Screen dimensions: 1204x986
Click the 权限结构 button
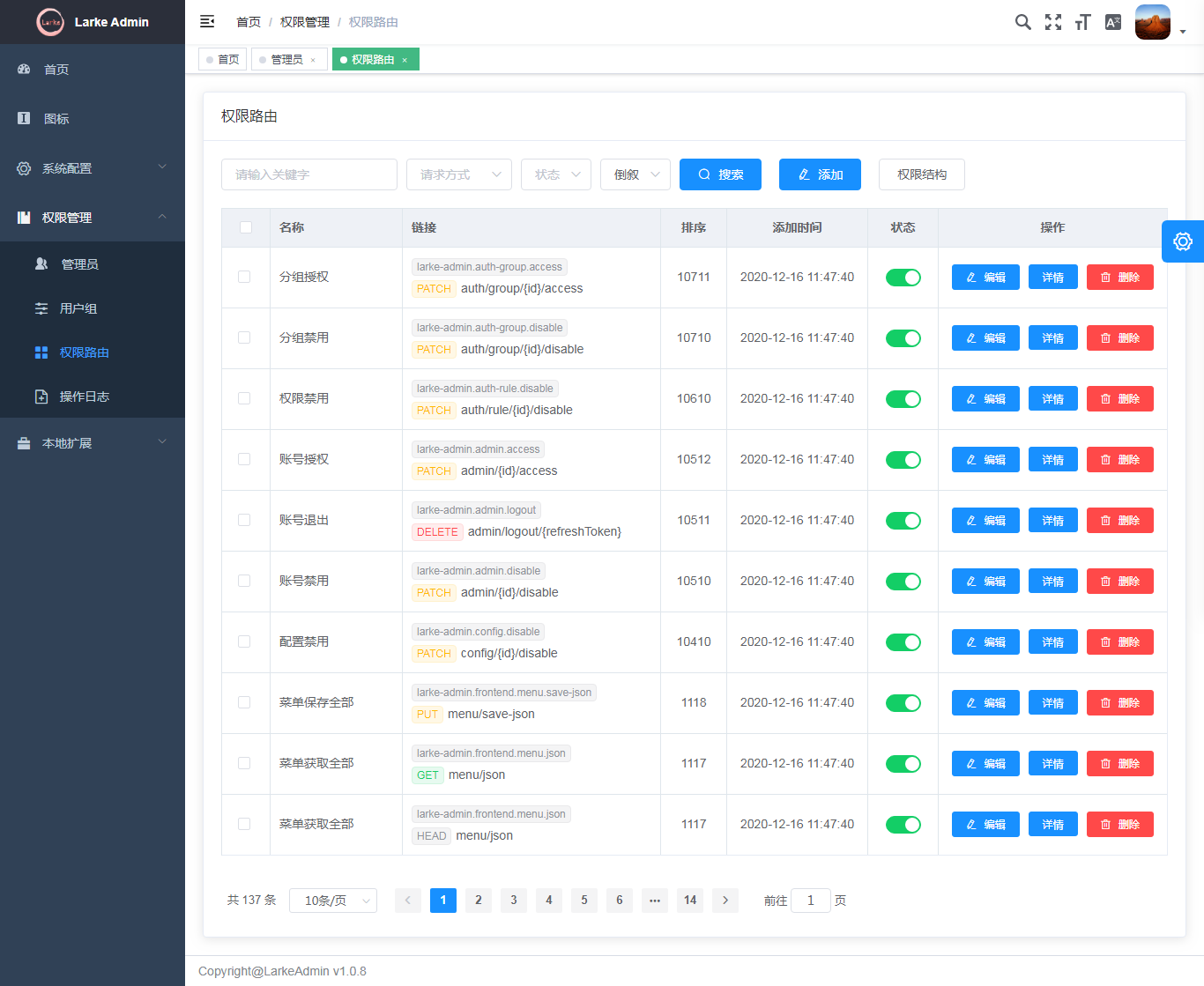click(x=922, y=174)
